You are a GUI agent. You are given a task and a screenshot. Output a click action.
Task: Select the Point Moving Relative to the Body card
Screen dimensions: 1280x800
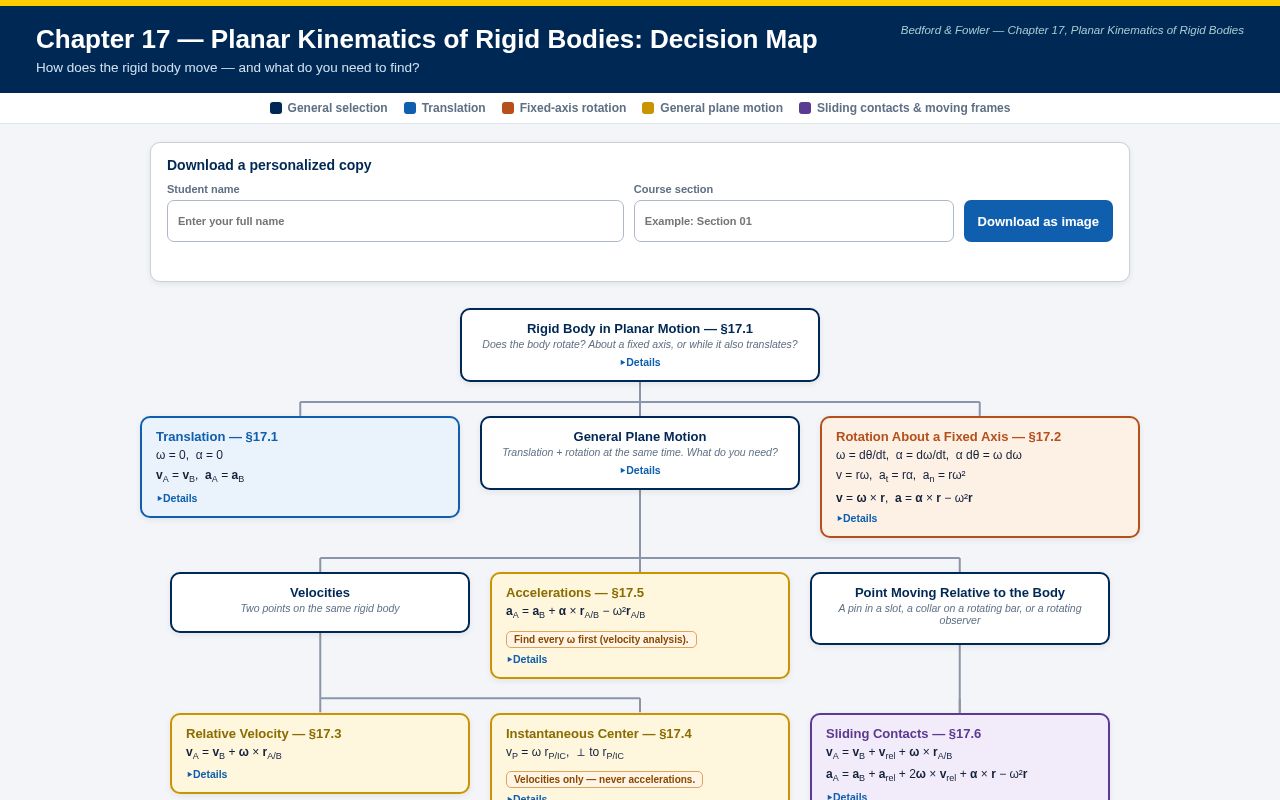(x=960, y=608)
